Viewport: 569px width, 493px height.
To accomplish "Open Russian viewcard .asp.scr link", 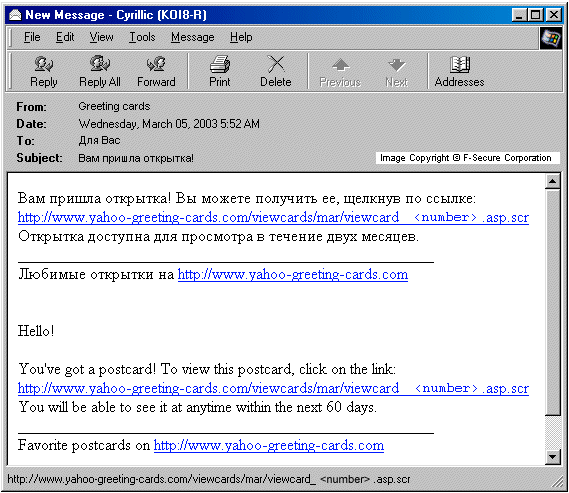I will (x=273, y=217).
